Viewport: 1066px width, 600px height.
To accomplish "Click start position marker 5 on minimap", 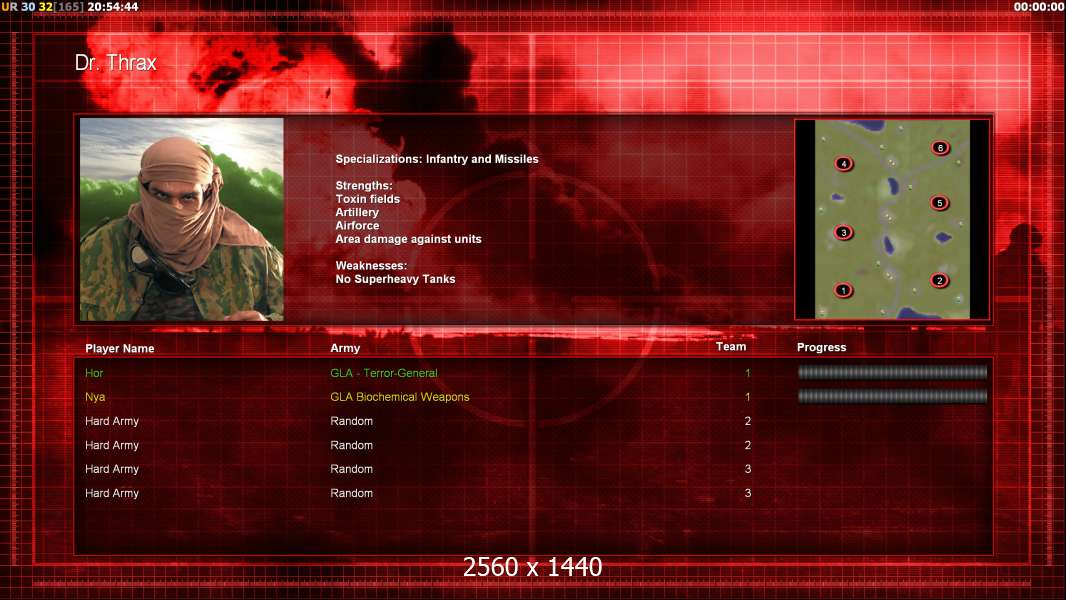I will click(940, 202).
